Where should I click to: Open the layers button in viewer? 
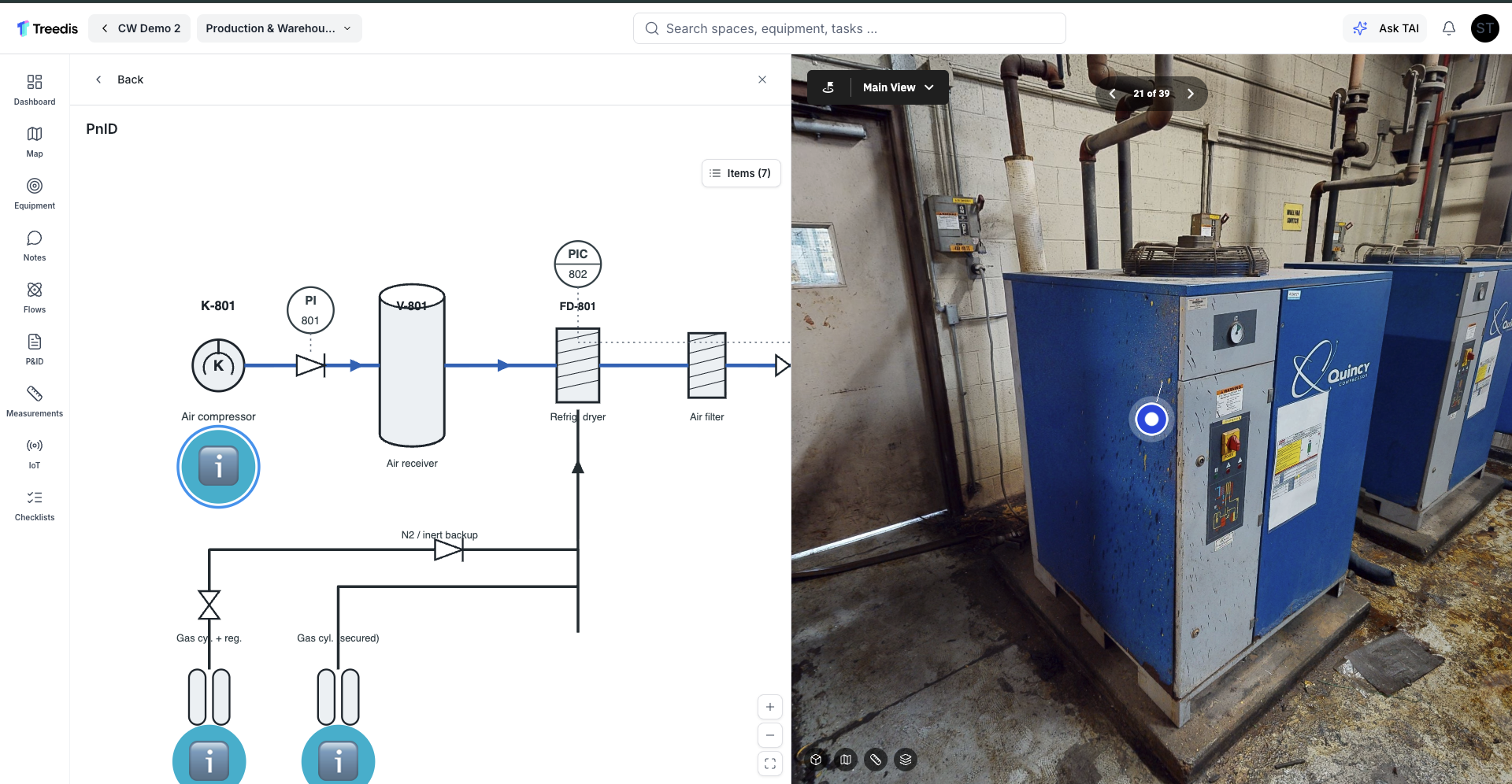tap(906, 760)
